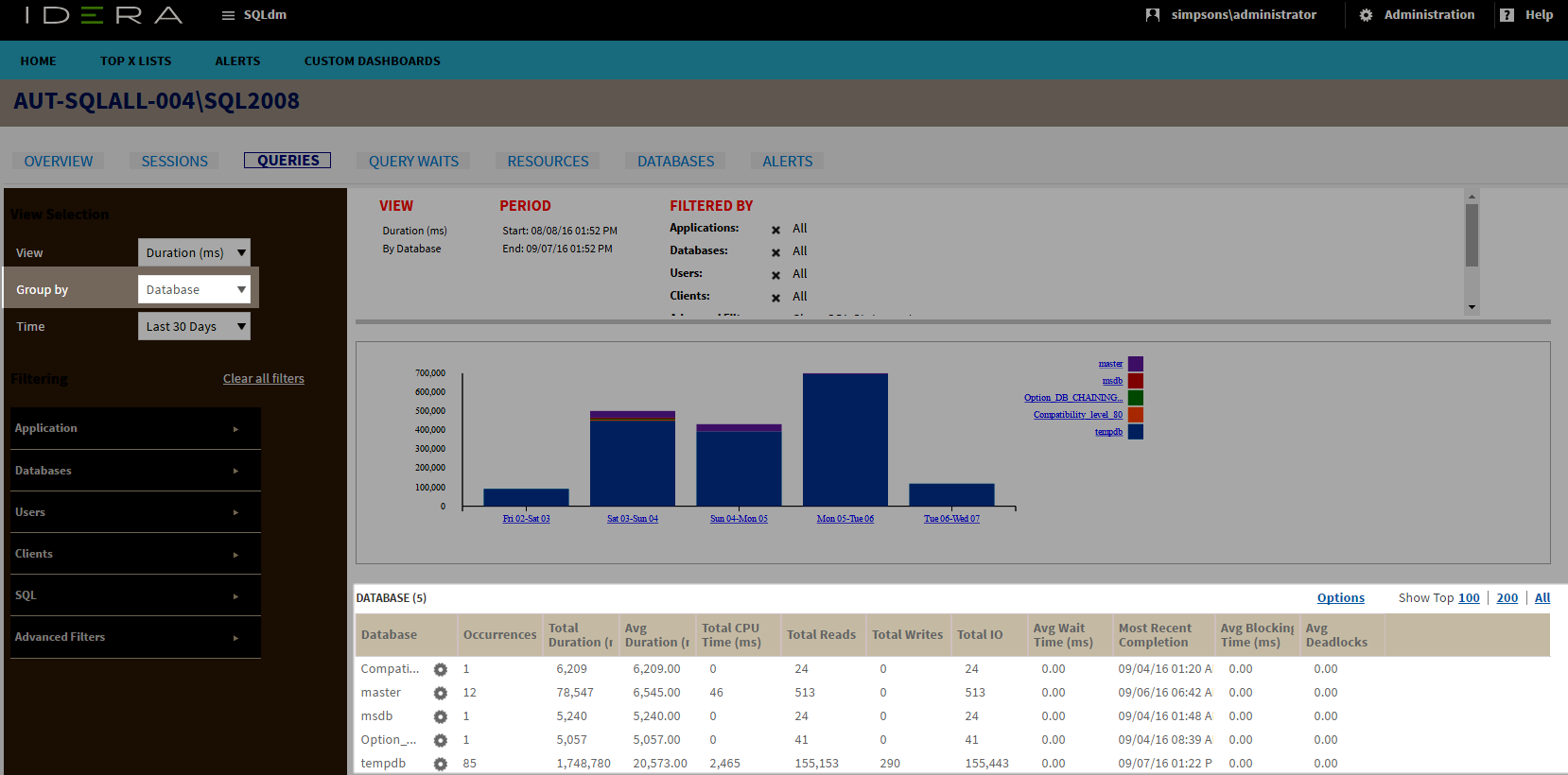
Task: Open the View dropdown set to Duration (ms)
Action: pos(194,252)
